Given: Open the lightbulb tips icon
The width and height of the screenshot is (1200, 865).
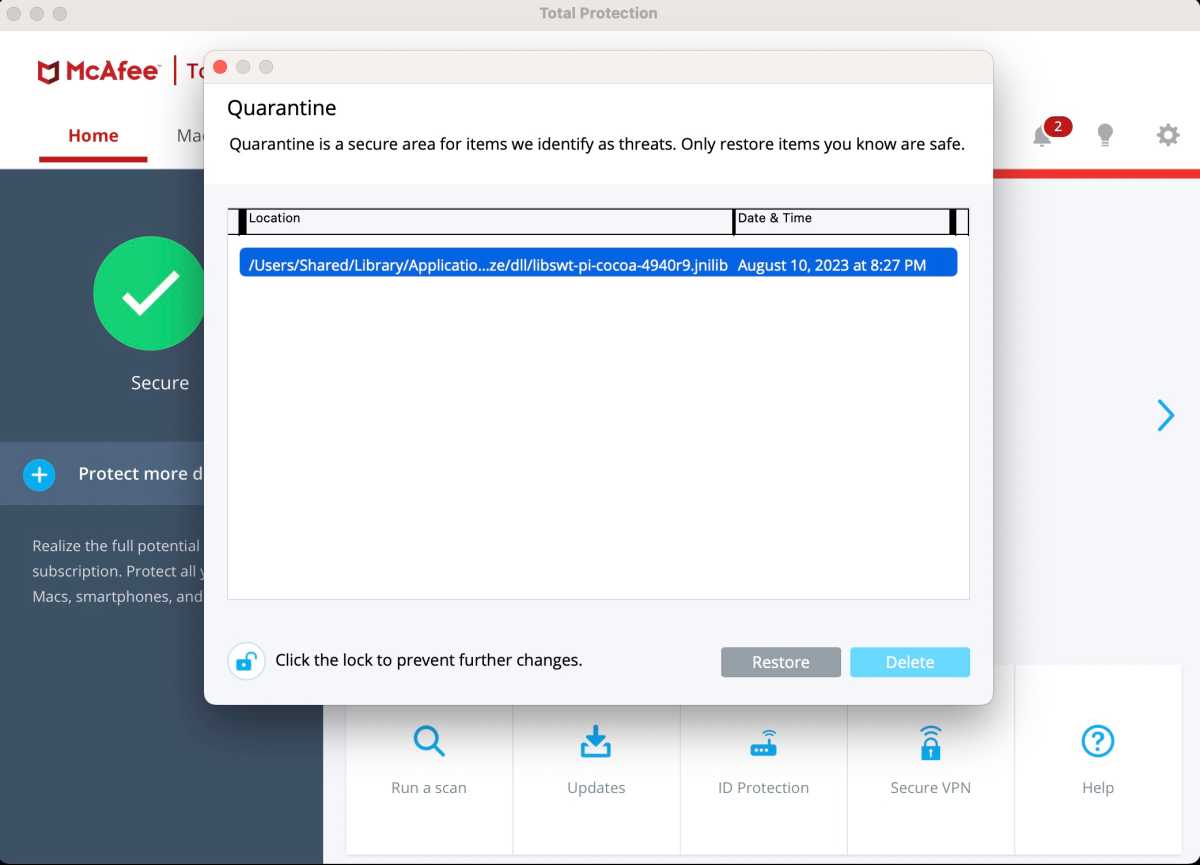Looking at the screenshot, I should tap(1105, 135).
